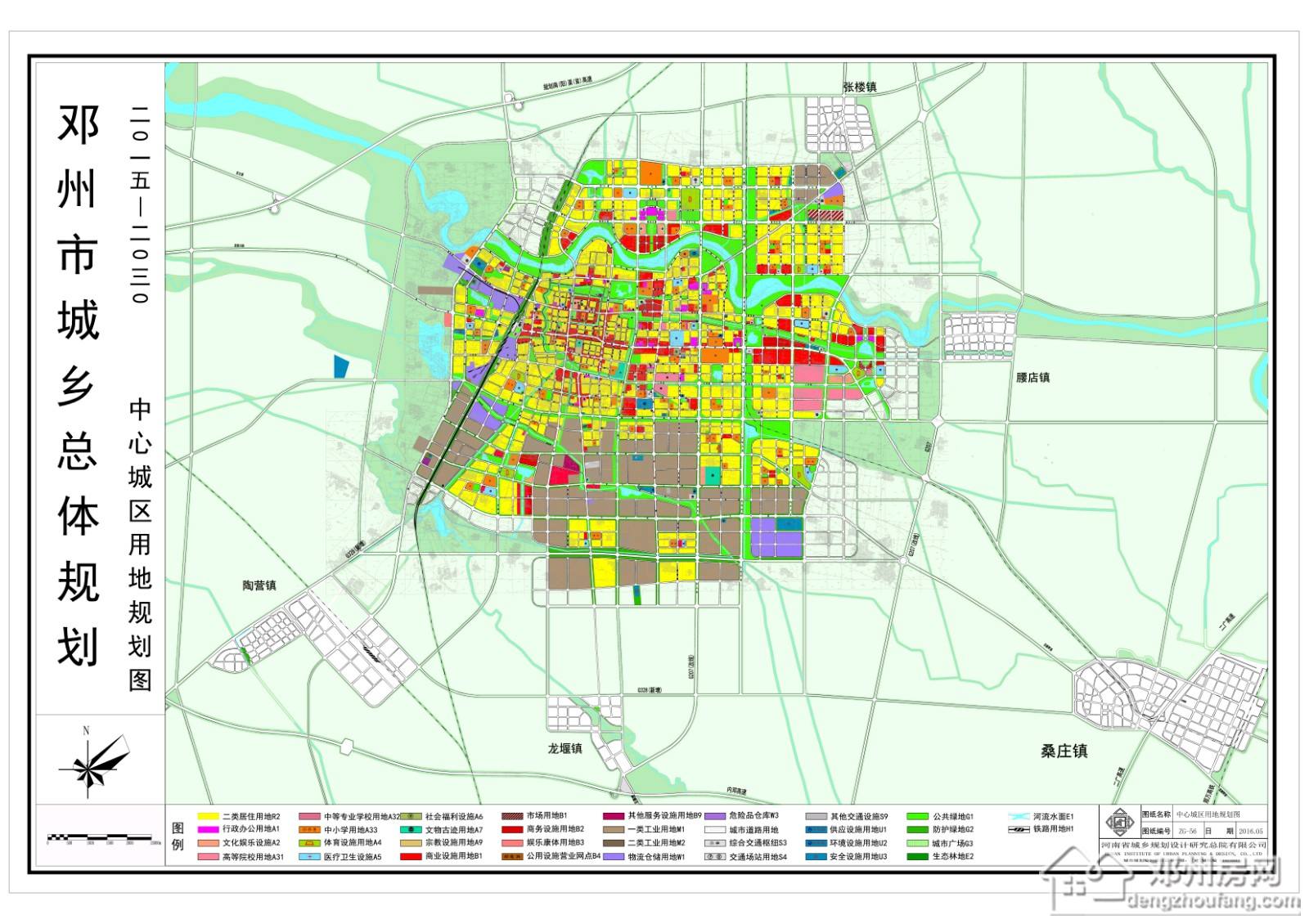Viewport: 1309px width, 924px height.
Task: Select the 生态林地E2 dark green swatch
Action: coord(918,857)
